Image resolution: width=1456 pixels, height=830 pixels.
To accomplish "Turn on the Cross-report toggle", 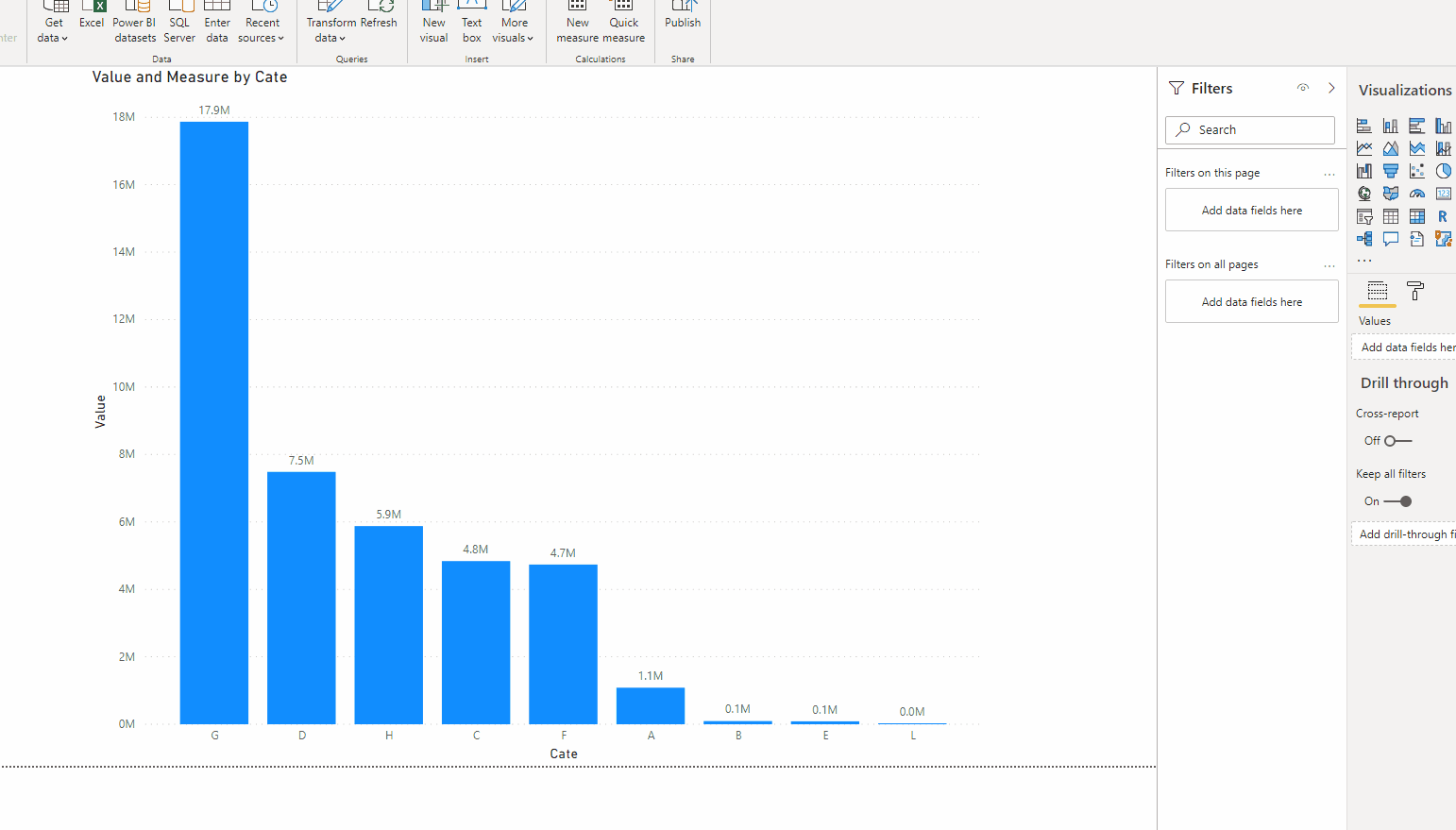I will (1398, 441).
